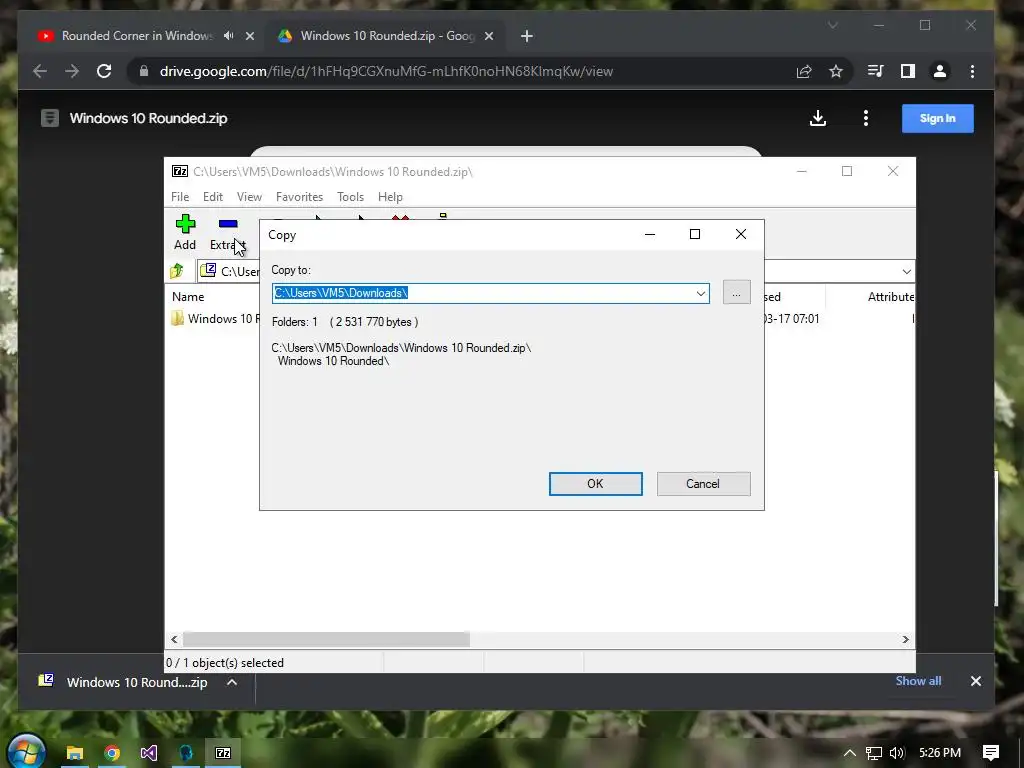Open the Tools menu in 7-Zip

(x=351, y=197)
